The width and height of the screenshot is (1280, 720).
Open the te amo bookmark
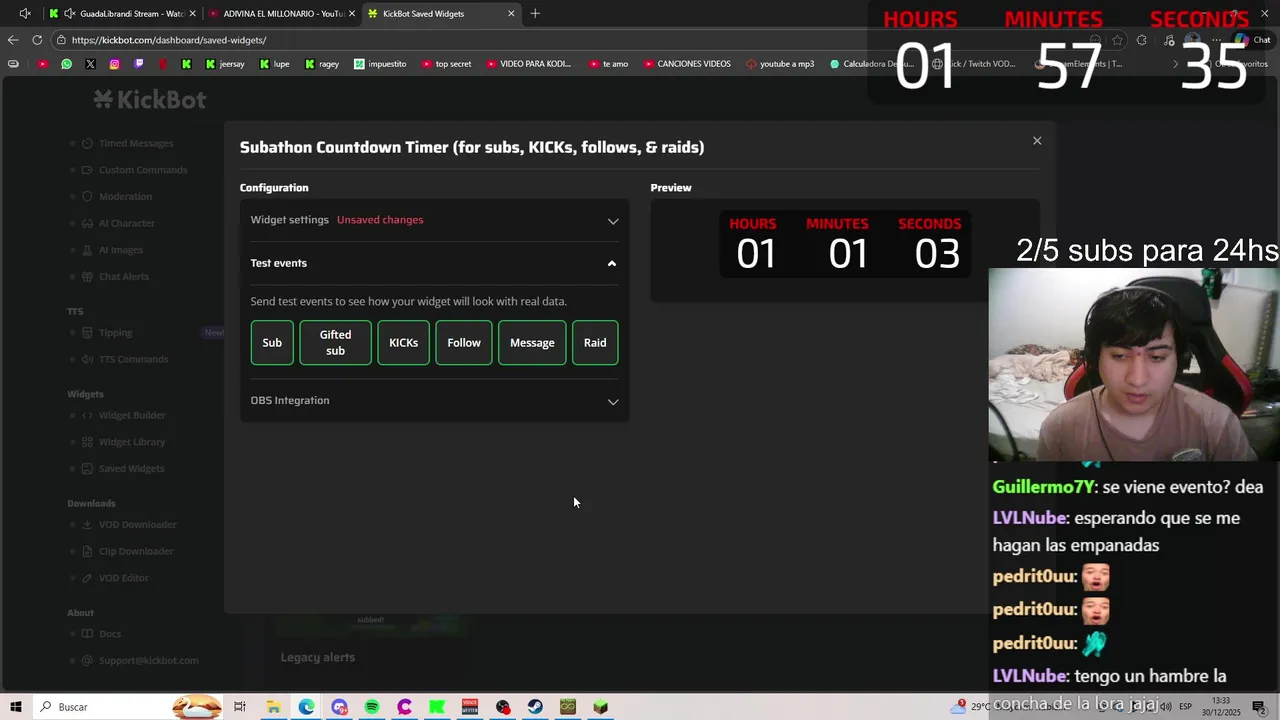608,64
